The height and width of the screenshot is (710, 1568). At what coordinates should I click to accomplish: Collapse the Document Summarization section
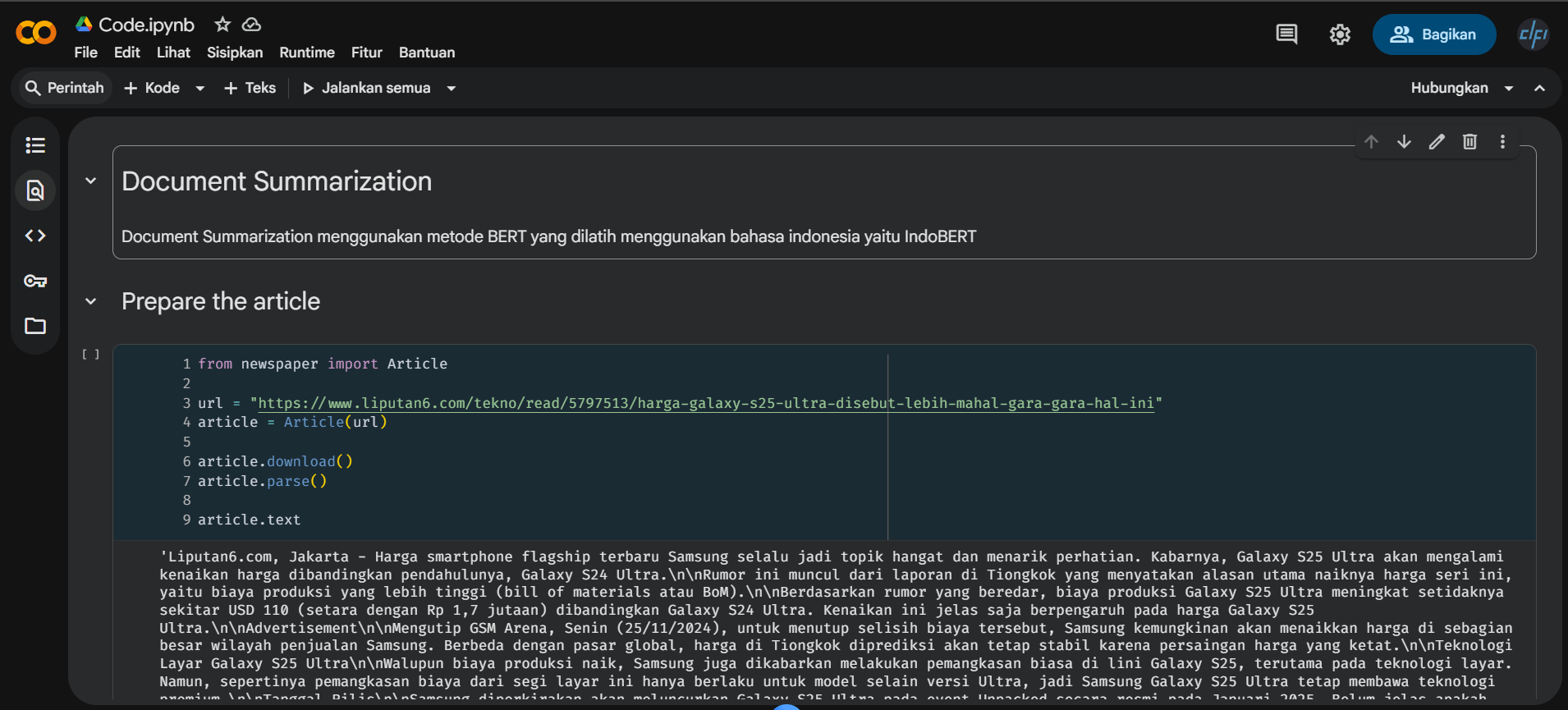[x=91, y=181]
